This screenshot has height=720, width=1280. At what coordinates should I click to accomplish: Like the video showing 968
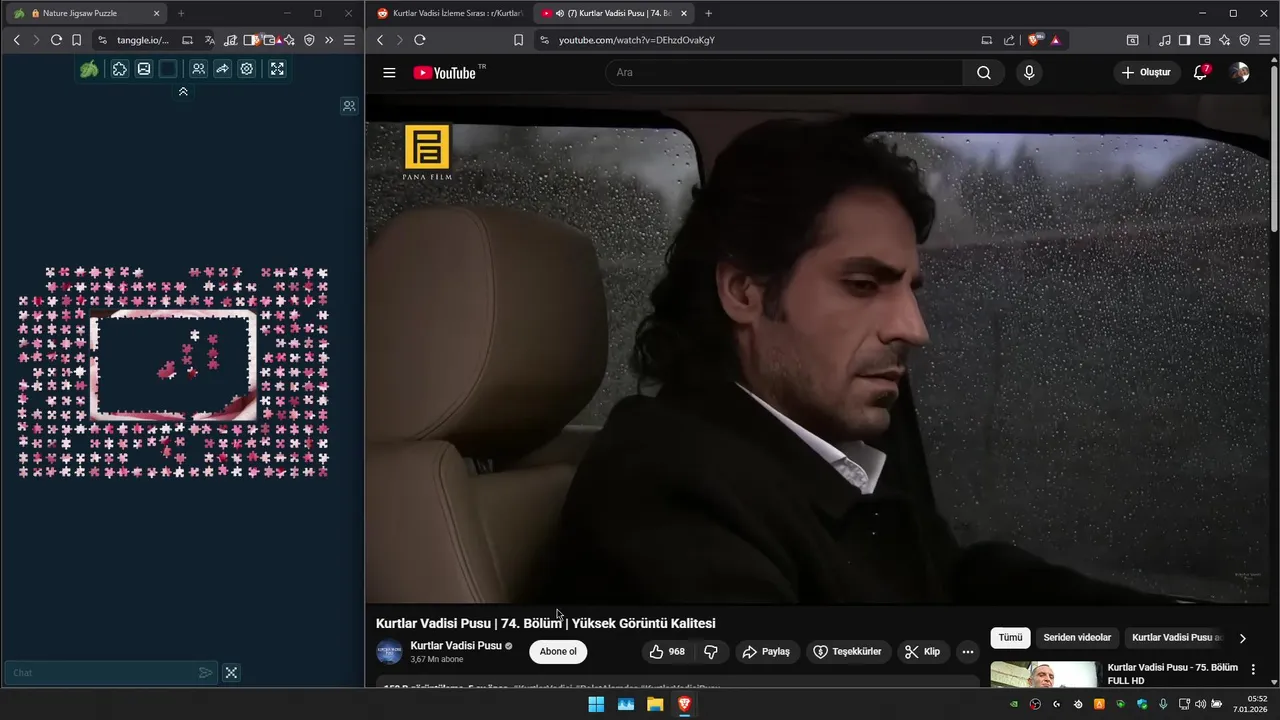[x=667, y=652]
